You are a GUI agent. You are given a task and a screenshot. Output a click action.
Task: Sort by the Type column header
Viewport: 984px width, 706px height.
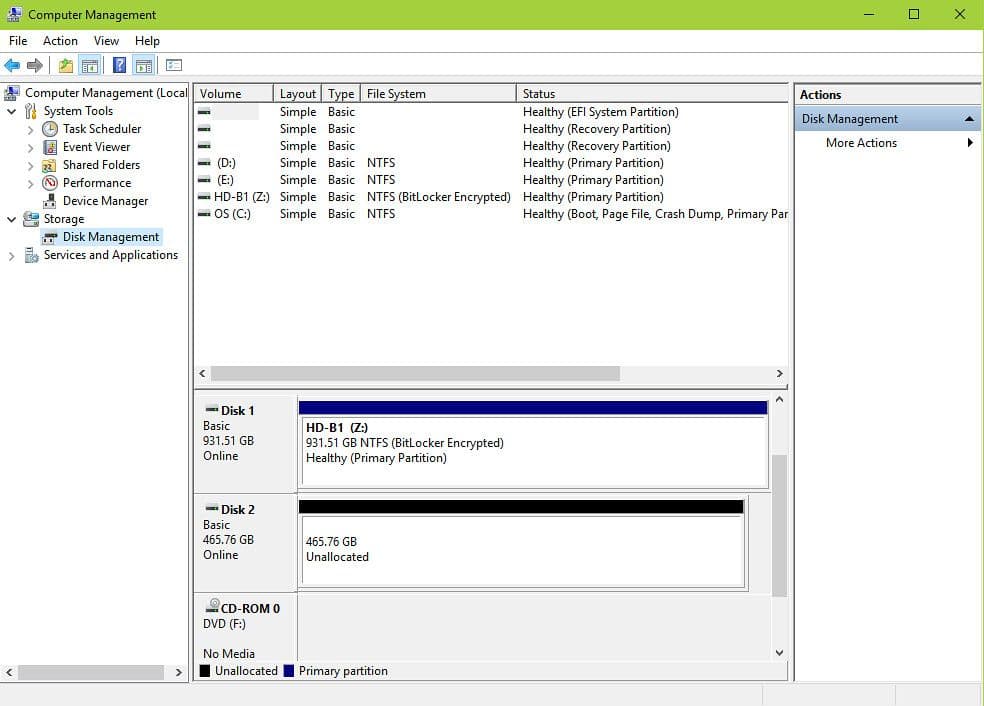341,94
